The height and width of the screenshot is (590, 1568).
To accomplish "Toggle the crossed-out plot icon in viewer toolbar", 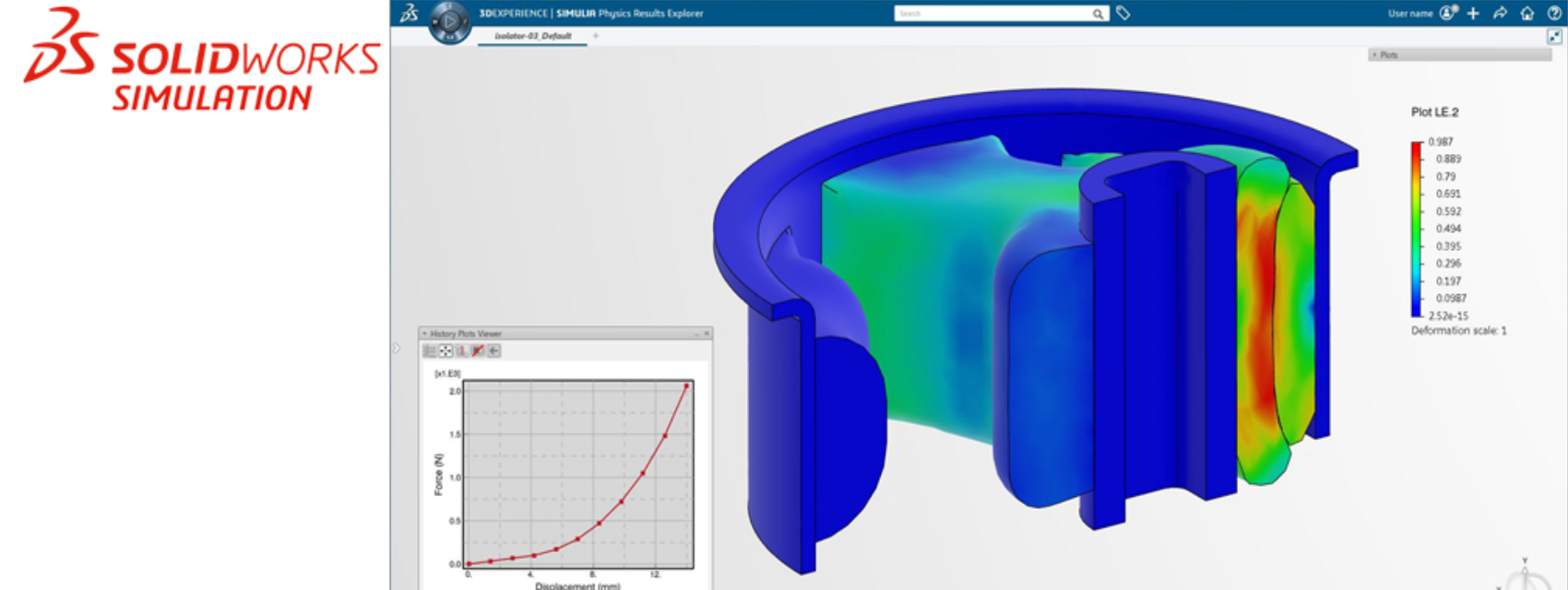I will (478, 350).
